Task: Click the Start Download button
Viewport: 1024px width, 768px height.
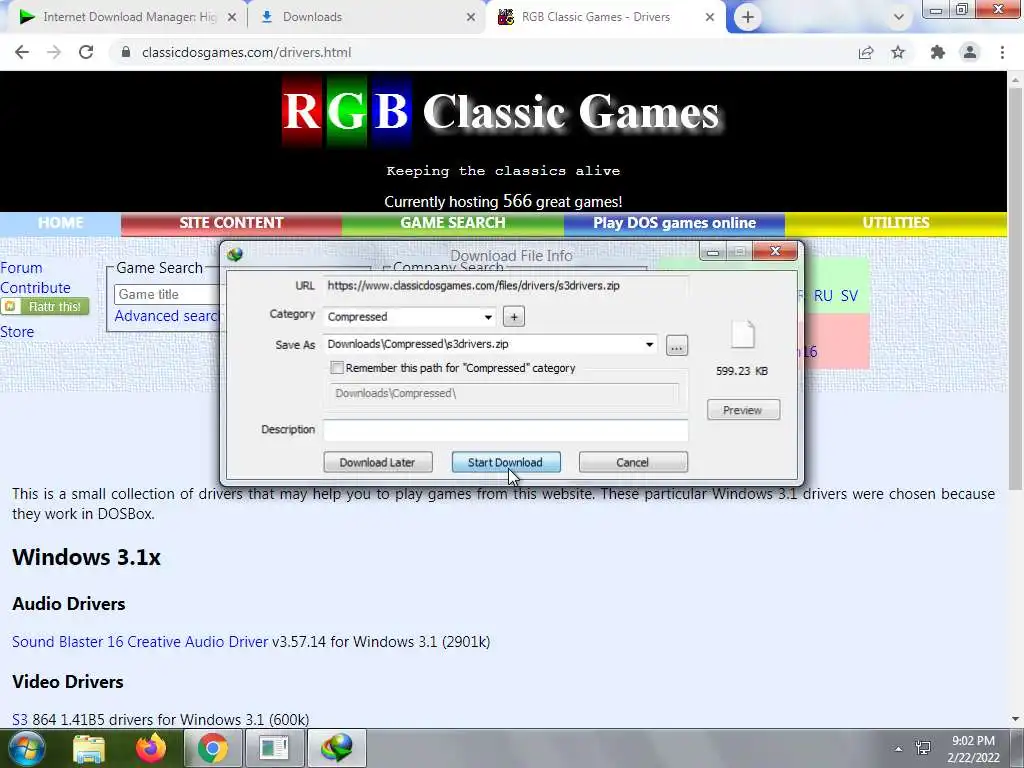Action: coord(505,462)
